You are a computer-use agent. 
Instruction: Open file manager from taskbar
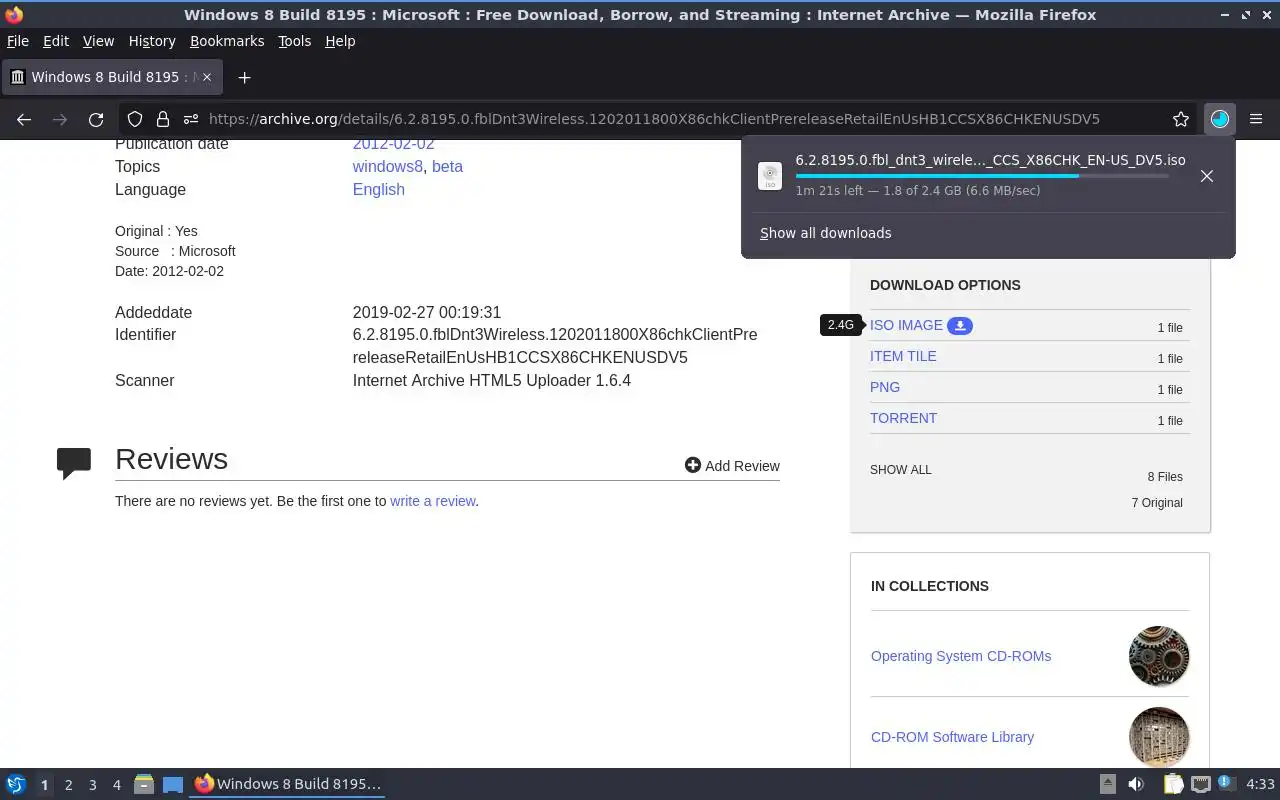pos(144,785)
